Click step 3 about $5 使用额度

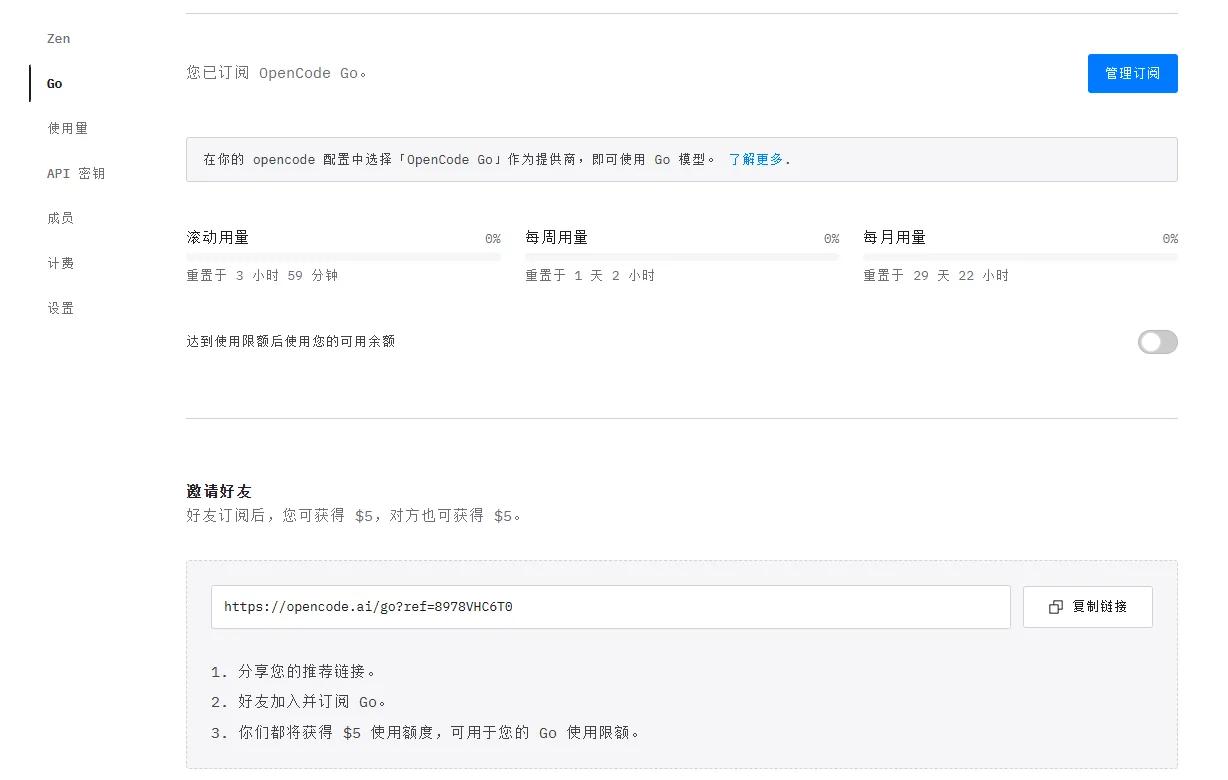coord(425,733)
